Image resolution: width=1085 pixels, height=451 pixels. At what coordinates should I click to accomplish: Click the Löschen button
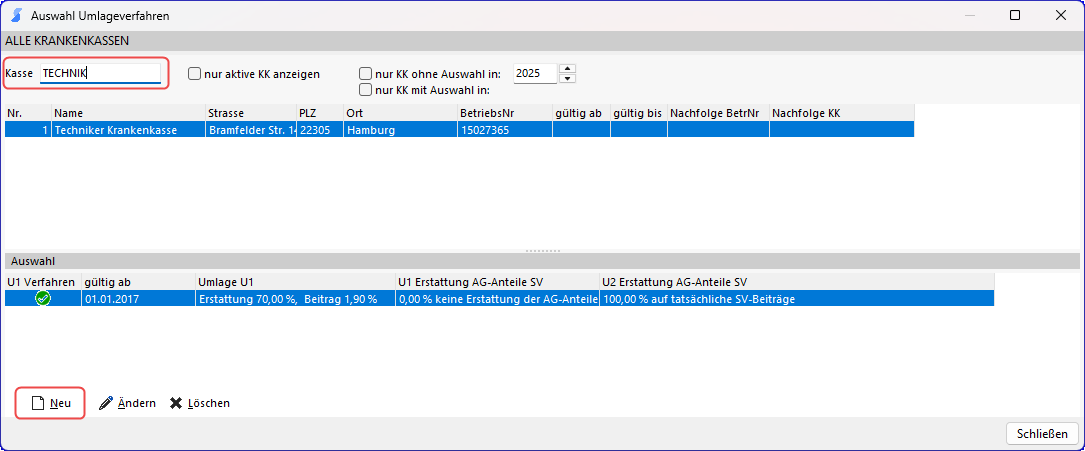click(x=200, y=403)
